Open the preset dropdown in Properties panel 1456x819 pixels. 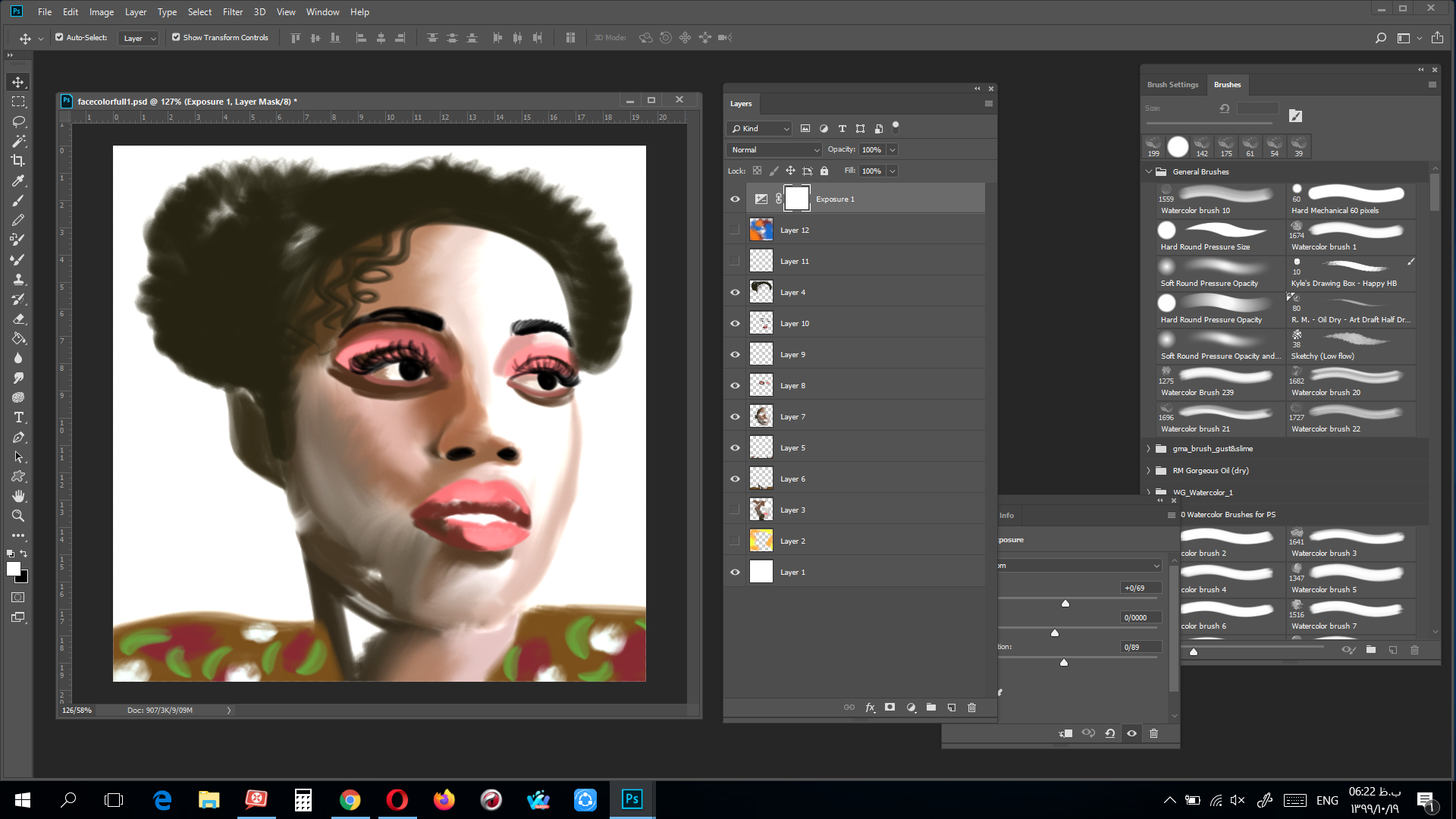pyautogui.click(x=1080, y=566)
